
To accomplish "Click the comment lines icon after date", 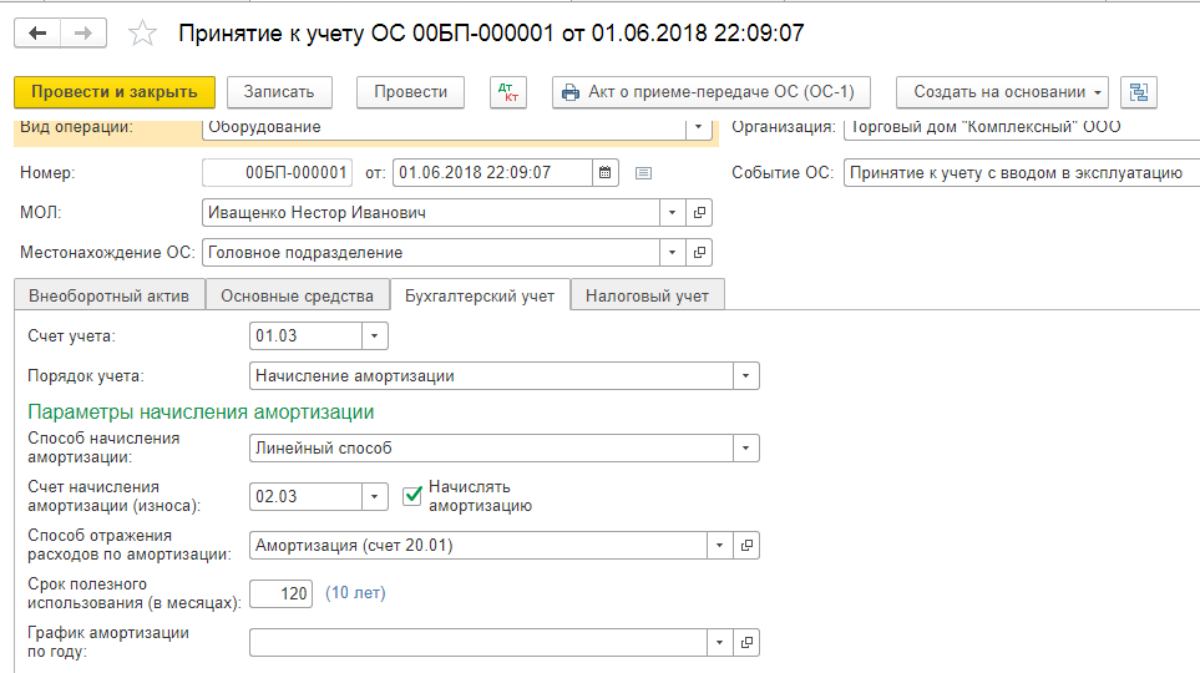I will click(644, 173).
